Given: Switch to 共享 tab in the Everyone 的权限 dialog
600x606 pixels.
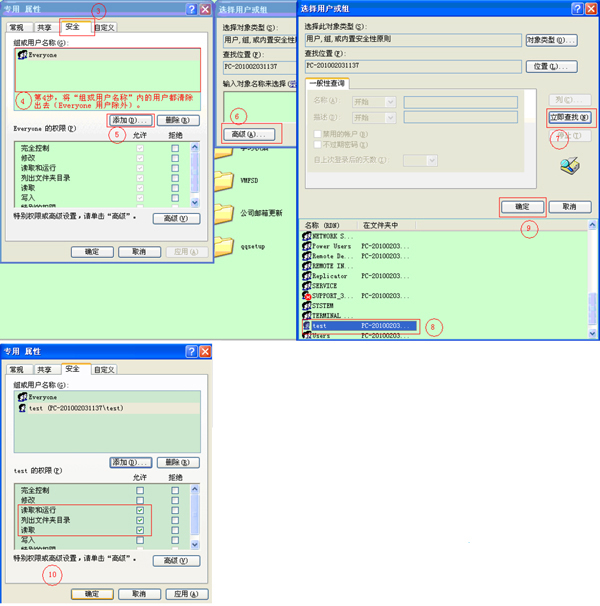Looking at the screenshot, I should [44, 27].
